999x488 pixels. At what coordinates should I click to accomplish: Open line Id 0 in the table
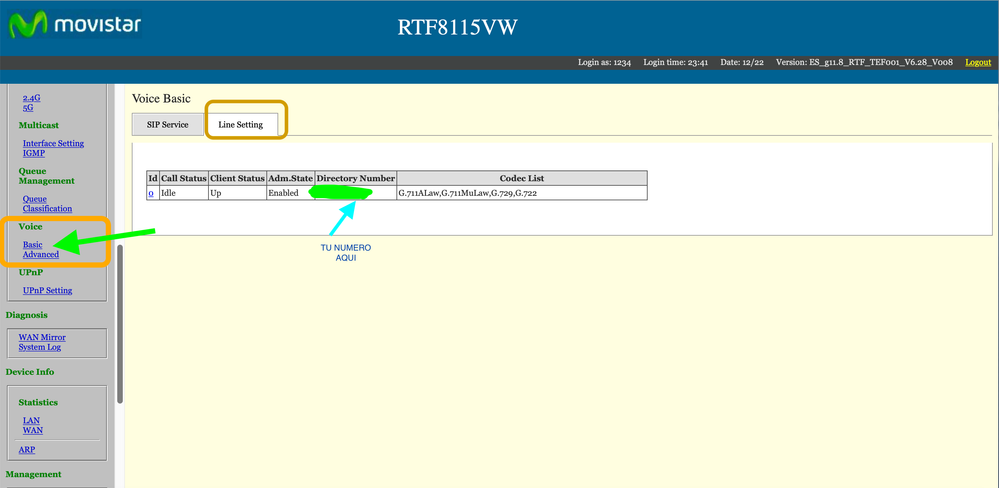(x=151, y=193)
